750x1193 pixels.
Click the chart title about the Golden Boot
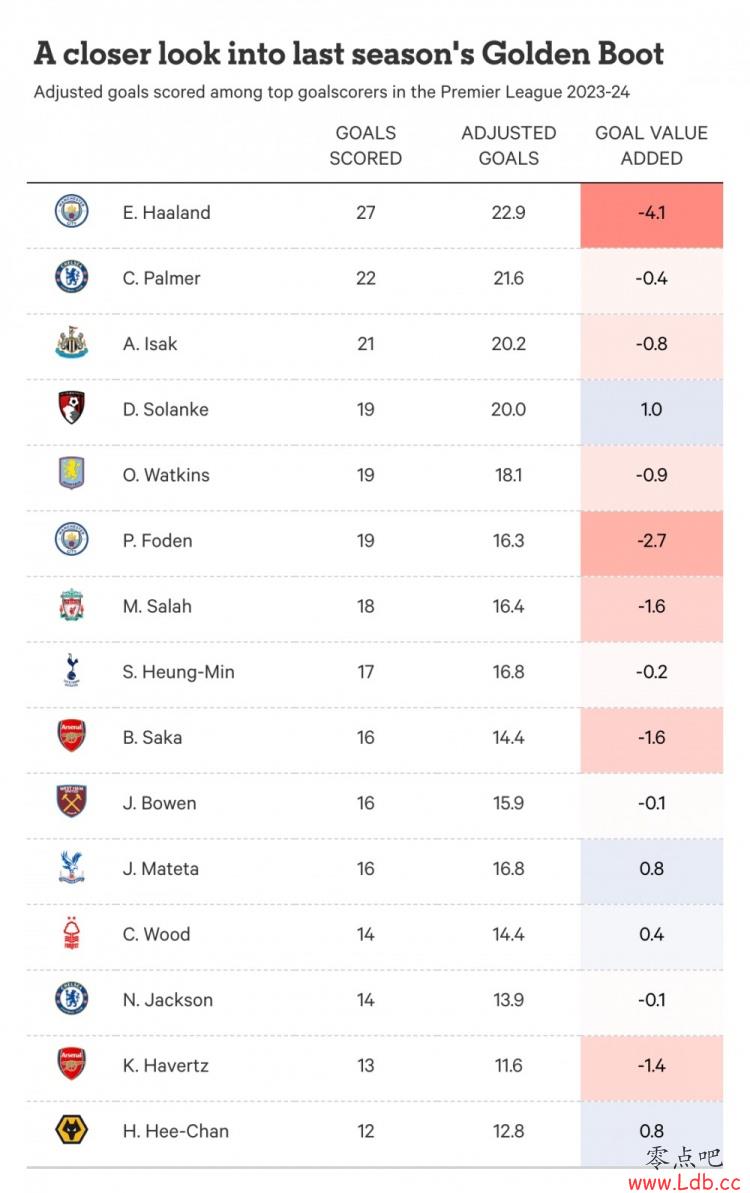(348, 53)
